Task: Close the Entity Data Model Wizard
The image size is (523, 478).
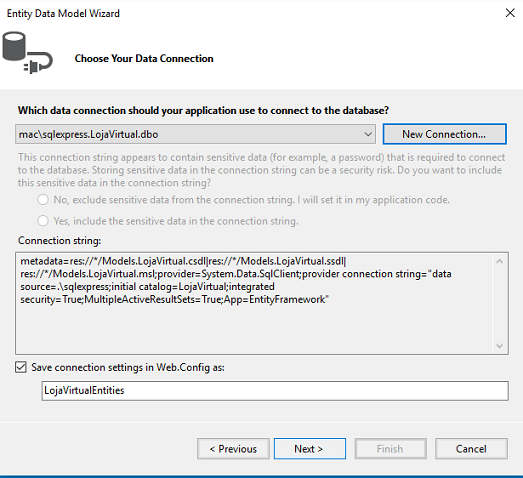Action: pos(510,13)
